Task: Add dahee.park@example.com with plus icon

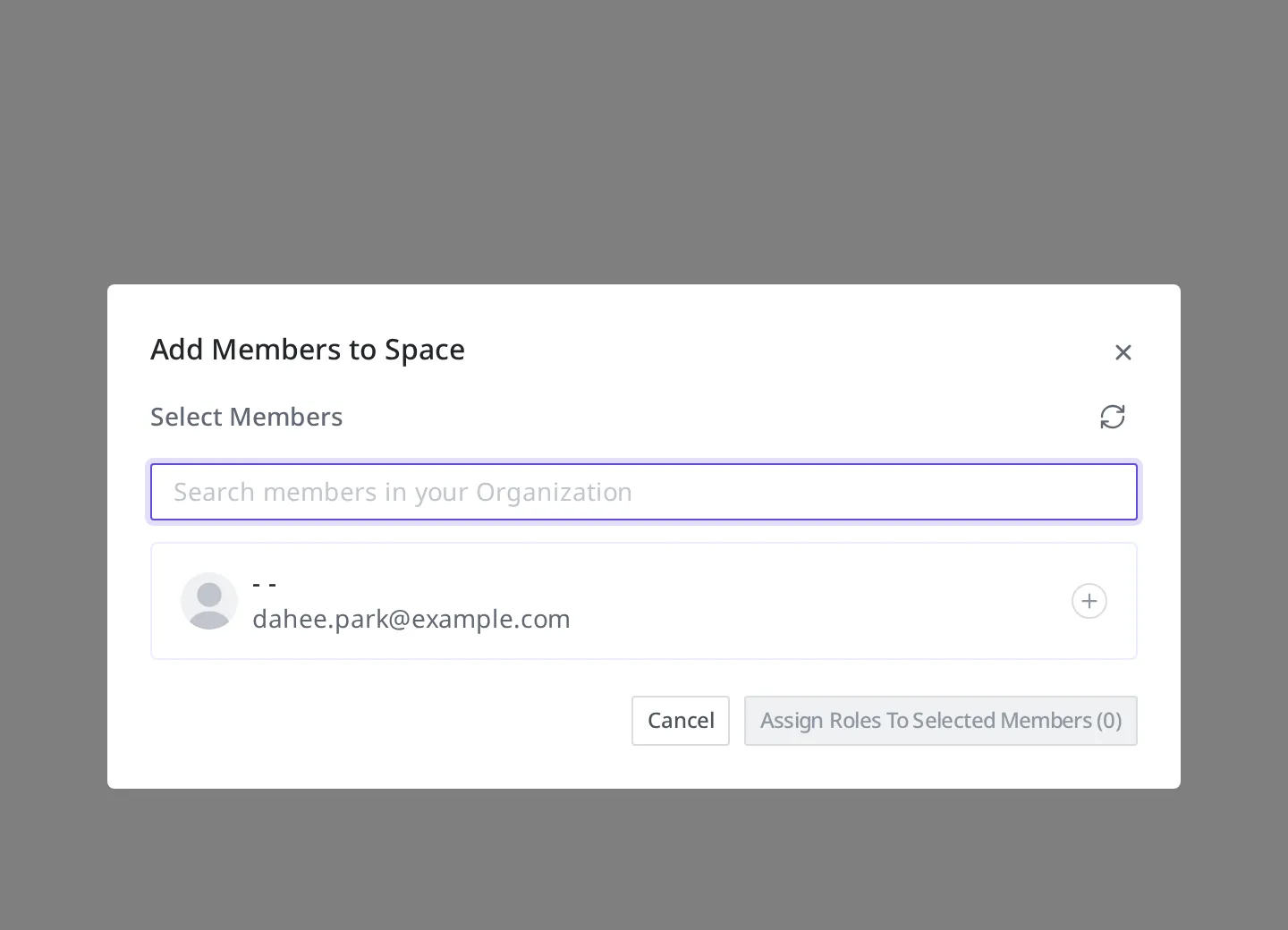Action: (x=1089, y=601)
